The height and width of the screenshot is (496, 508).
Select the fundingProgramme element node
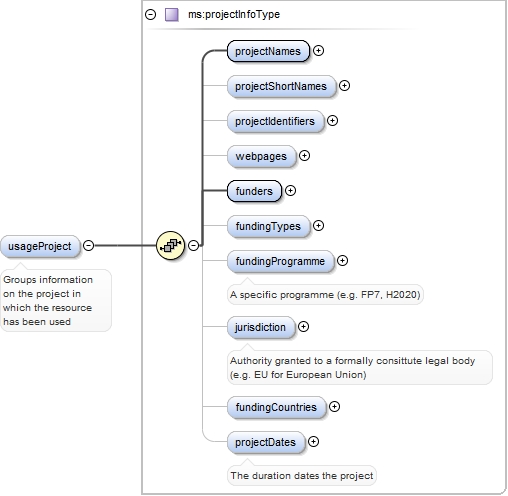coord(280,261)
